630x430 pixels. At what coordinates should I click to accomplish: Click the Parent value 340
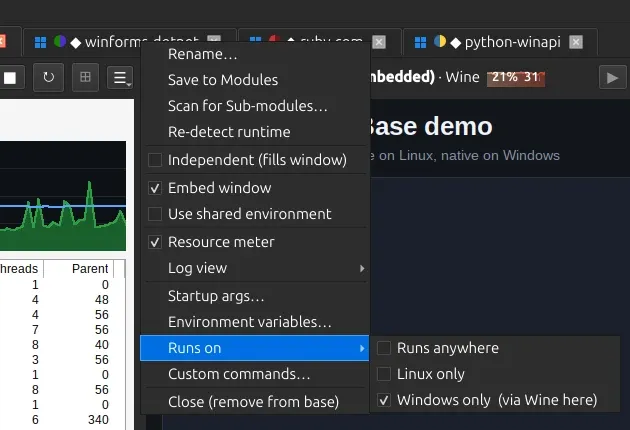coord(98,420)
